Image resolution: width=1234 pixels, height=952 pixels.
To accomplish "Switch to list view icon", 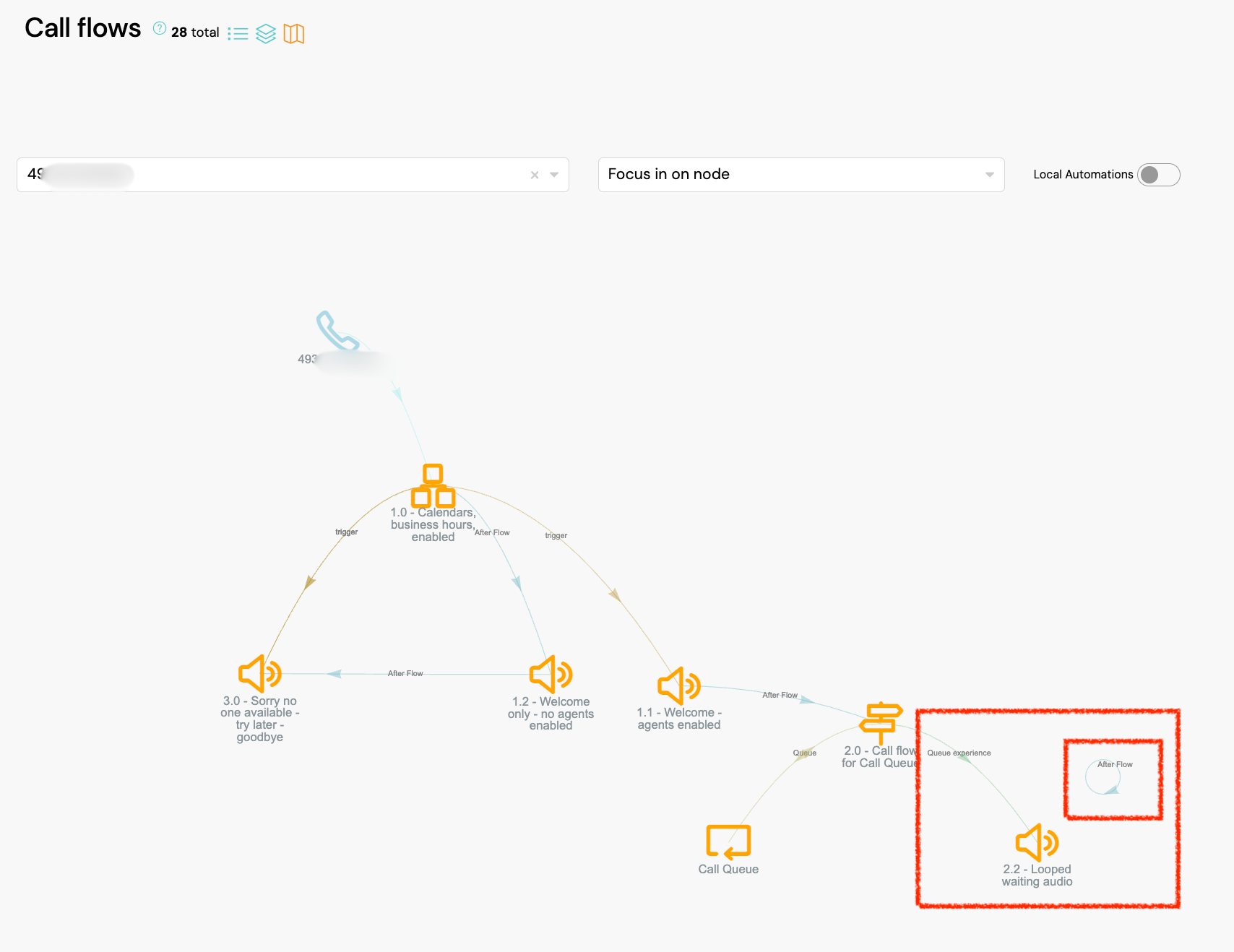I will click(238, 34).
